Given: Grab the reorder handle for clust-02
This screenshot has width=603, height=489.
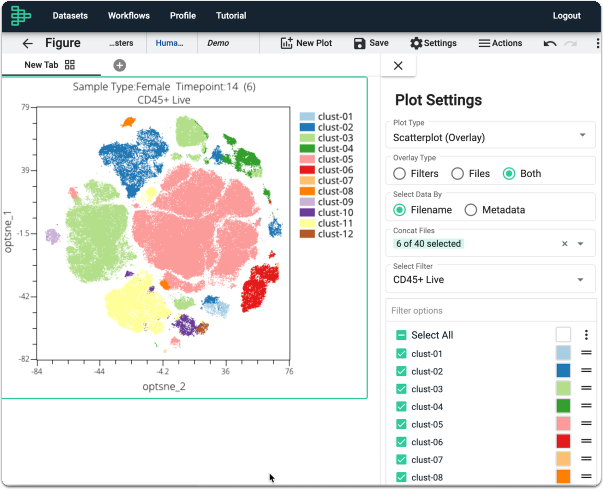Looking at the screenshot, I should [x=586, y=370].
